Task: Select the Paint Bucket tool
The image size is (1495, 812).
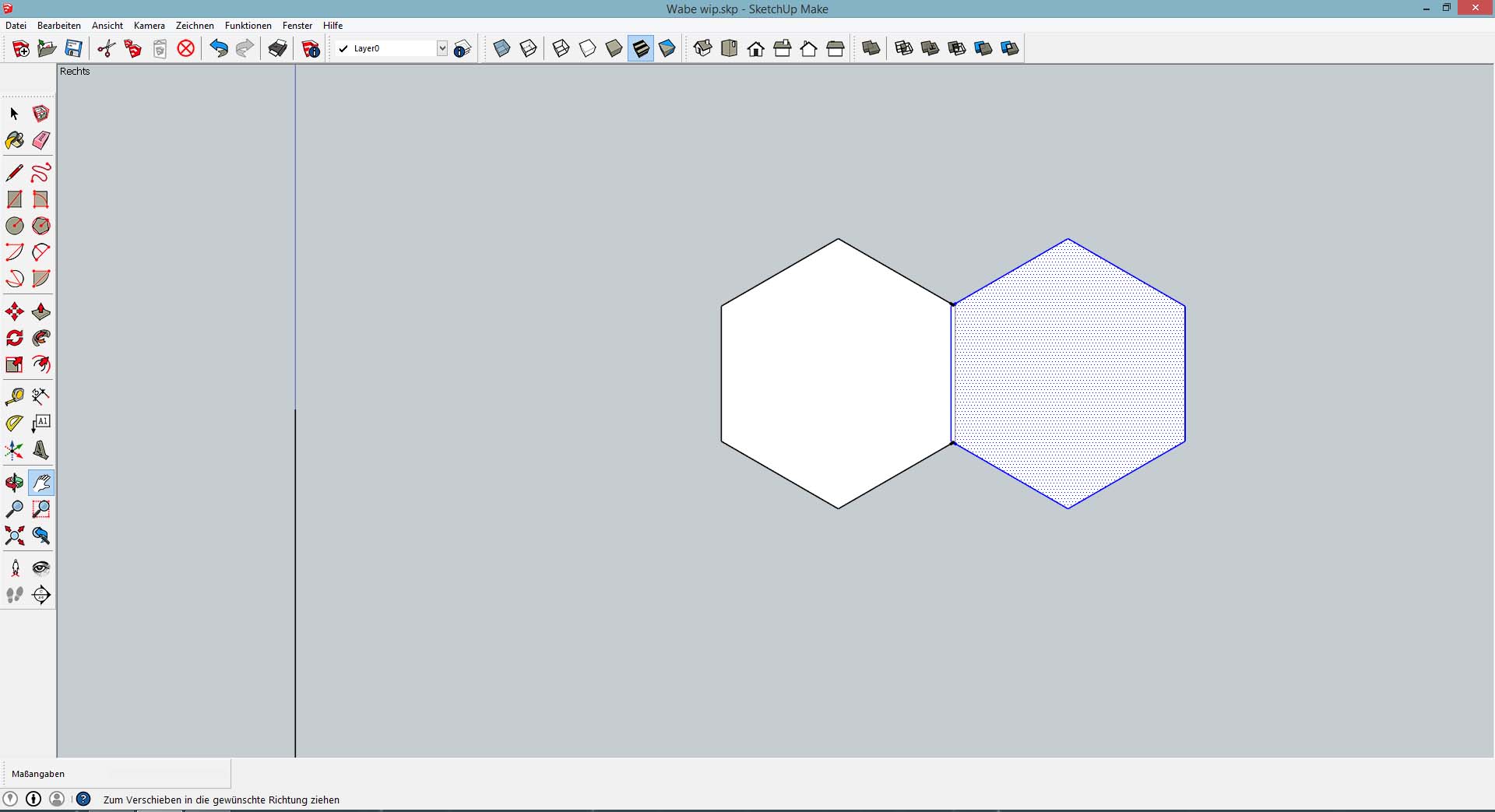Action: [x=14, y=140]
